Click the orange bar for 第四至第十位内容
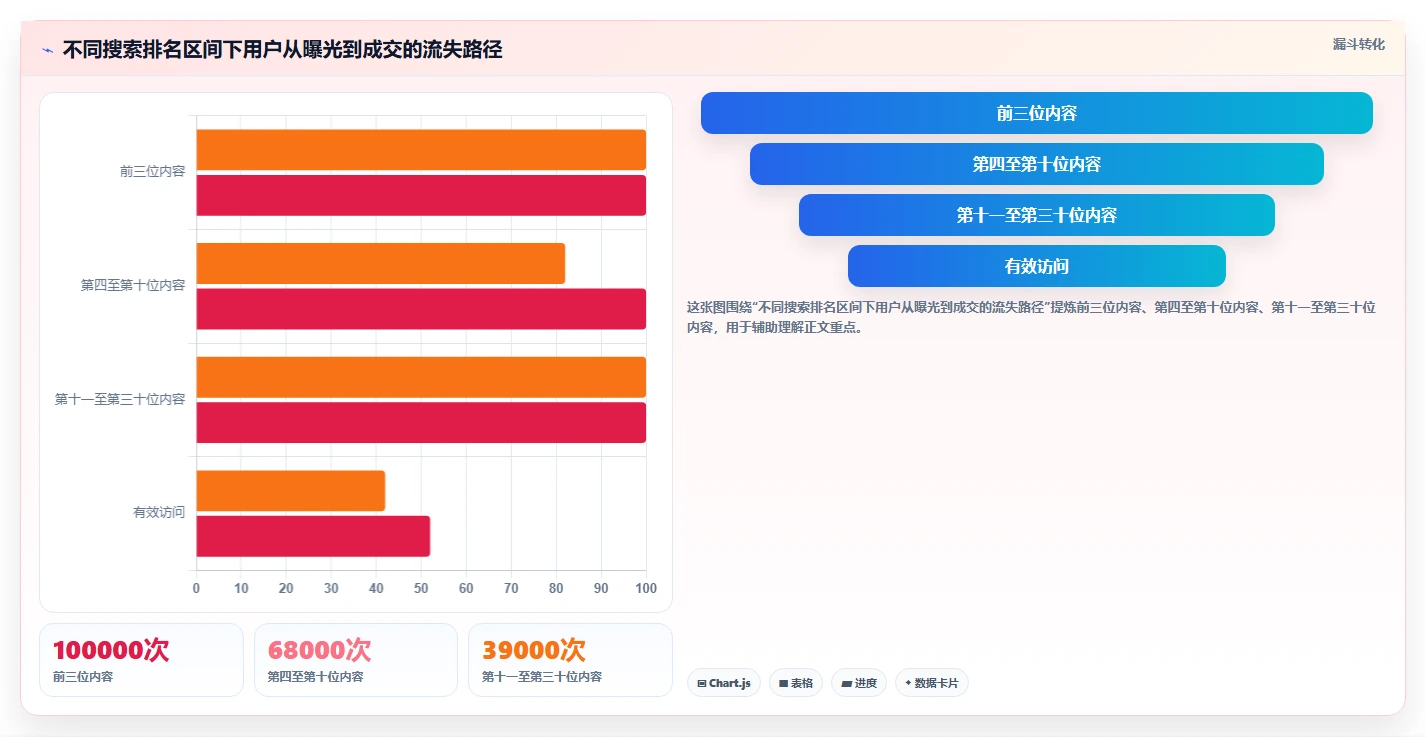 [381, 263]
